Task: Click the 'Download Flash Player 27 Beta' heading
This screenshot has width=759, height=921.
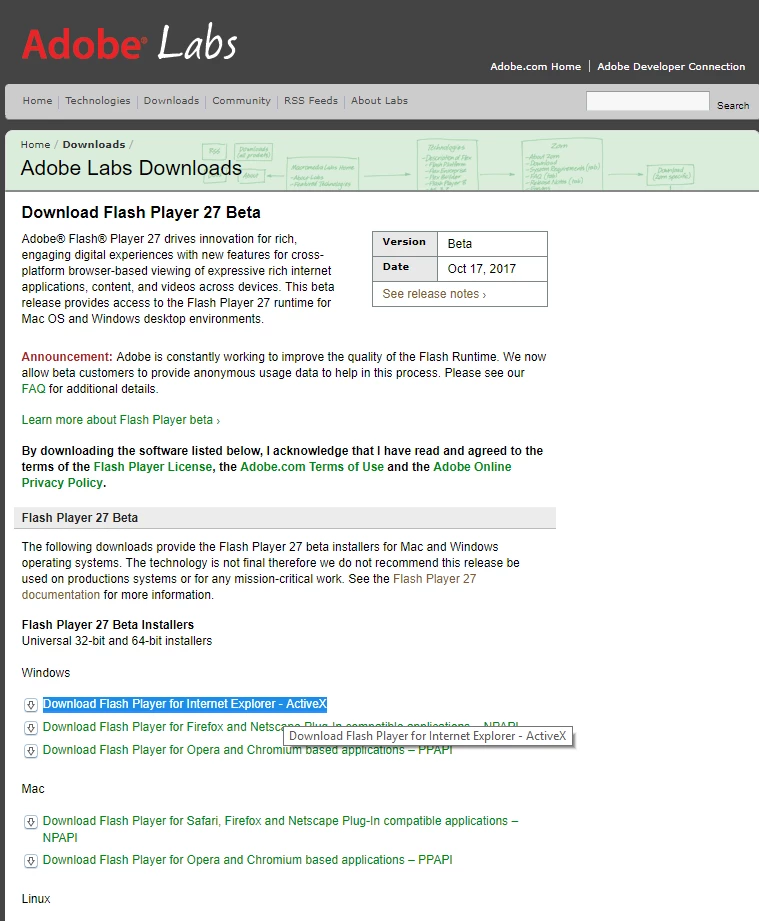Action: click(141, 213)
